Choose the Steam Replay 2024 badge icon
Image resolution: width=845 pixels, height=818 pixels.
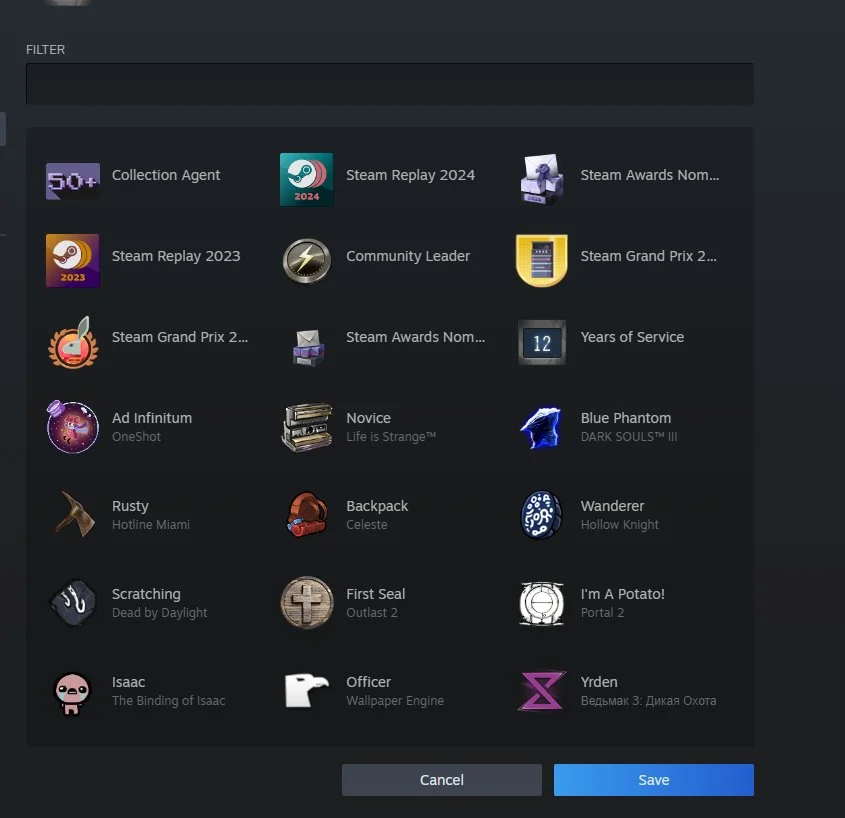click(x=306, y=180)
